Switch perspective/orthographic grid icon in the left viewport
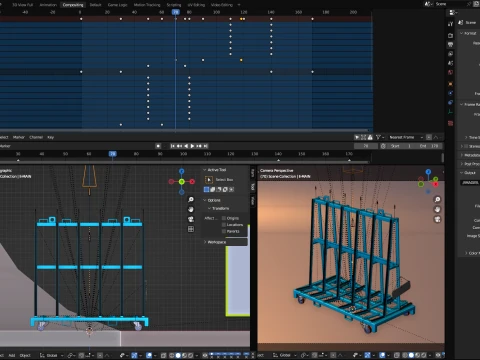Screen dimensions: 480x360 coord(191,229)
